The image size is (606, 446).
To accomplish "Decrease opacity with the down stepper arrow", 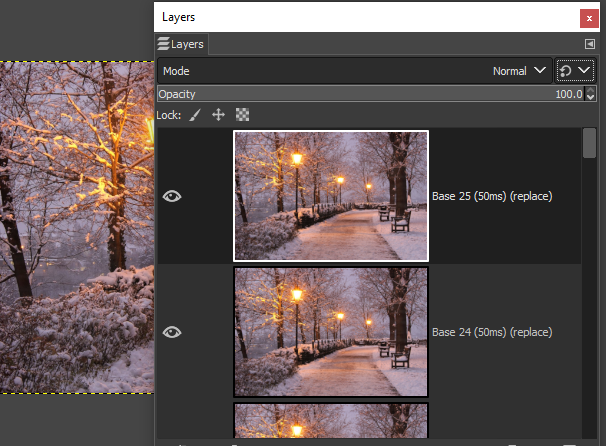I will pyautogui.click(x=590, y=98).
